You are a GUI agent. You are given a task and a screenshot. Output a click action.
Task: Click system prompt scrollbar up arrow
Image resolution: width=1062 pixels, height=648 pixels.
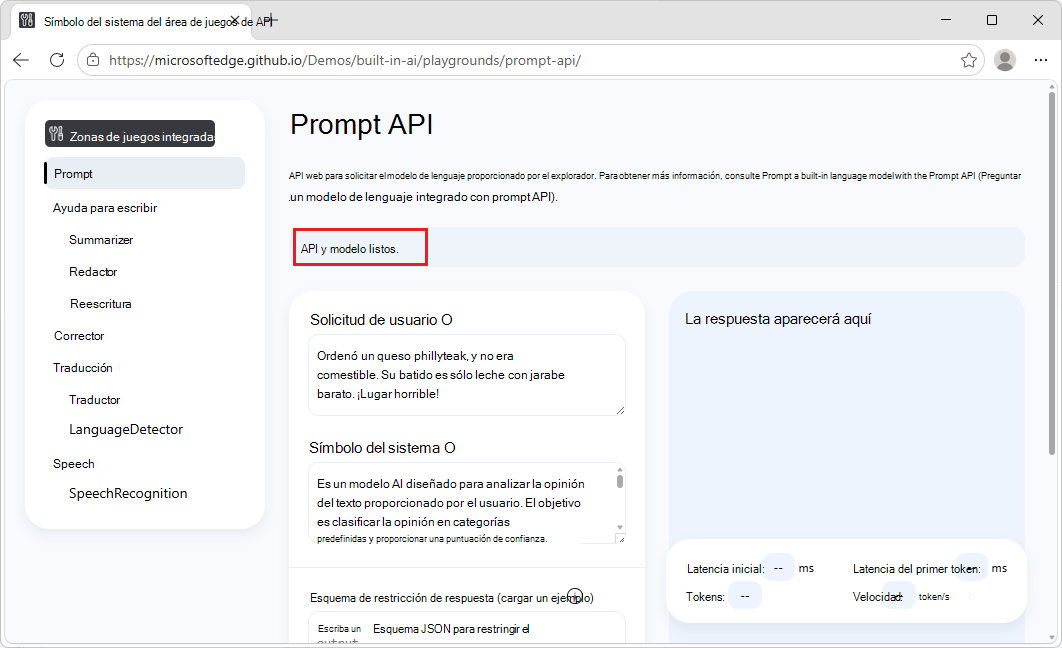[620, 469]
